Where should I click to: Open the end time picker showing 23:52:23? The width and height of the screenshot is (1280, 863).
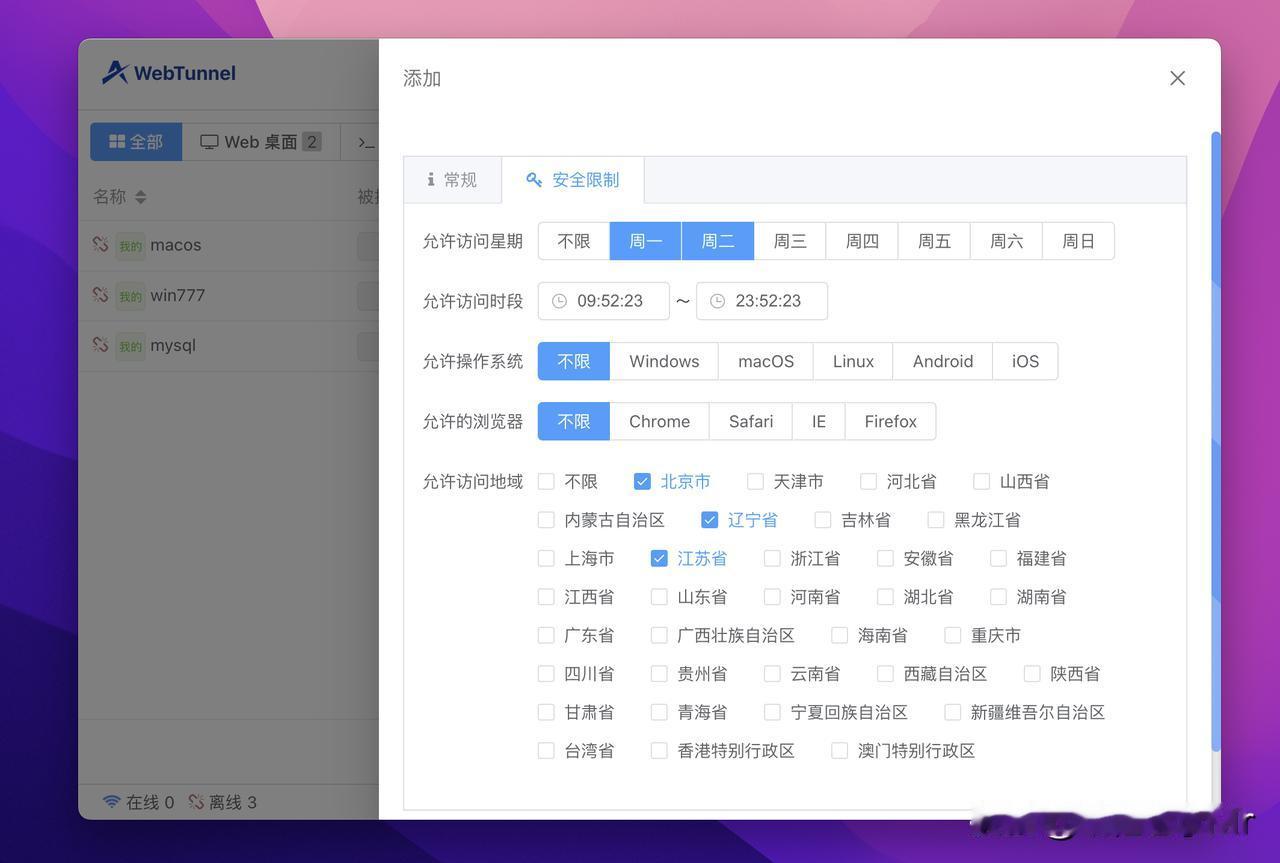[761, 300]
